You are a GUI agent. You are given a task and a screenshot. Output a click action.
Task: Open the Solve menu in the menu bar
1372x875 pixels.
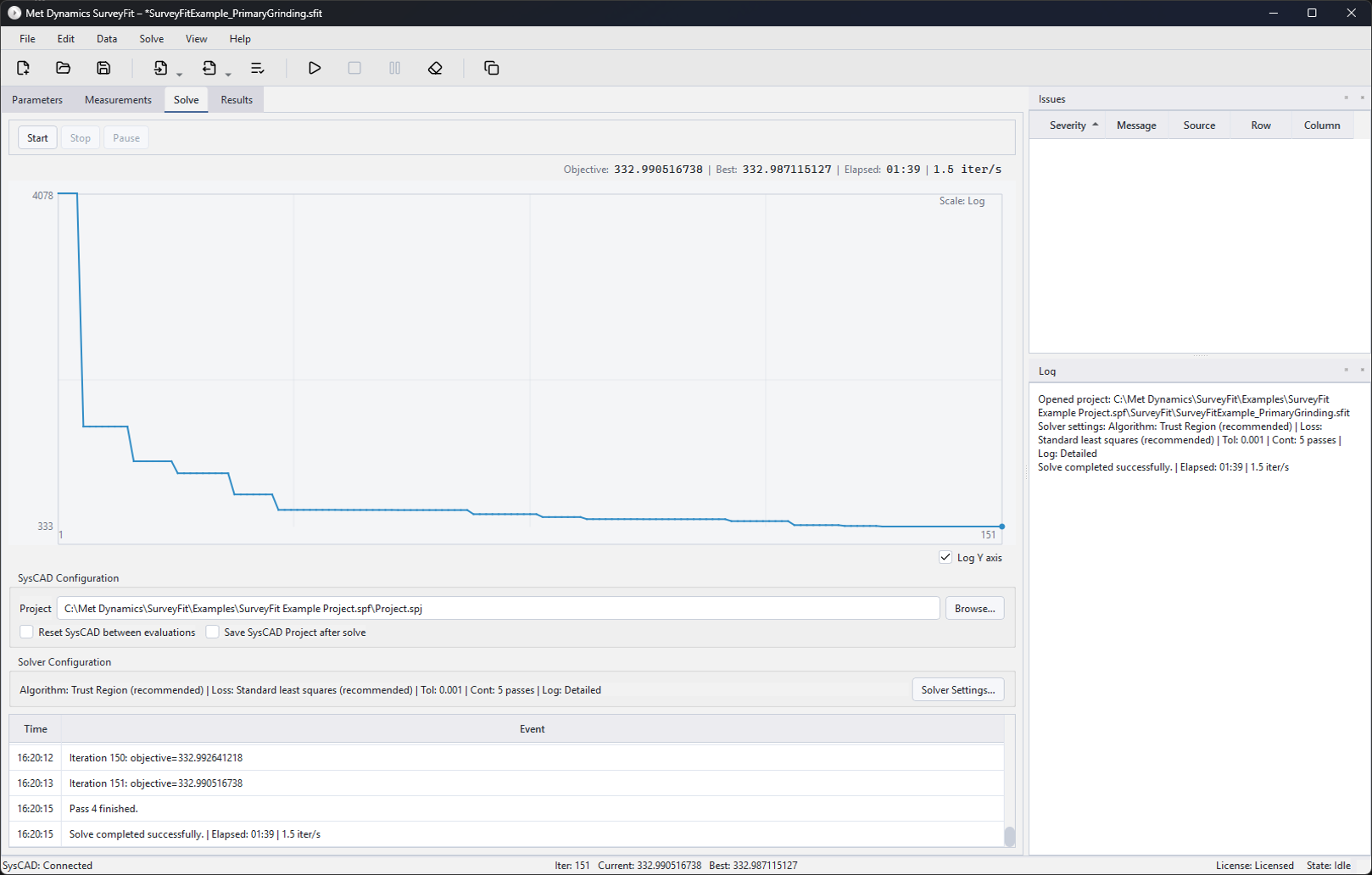click(151, 39)
